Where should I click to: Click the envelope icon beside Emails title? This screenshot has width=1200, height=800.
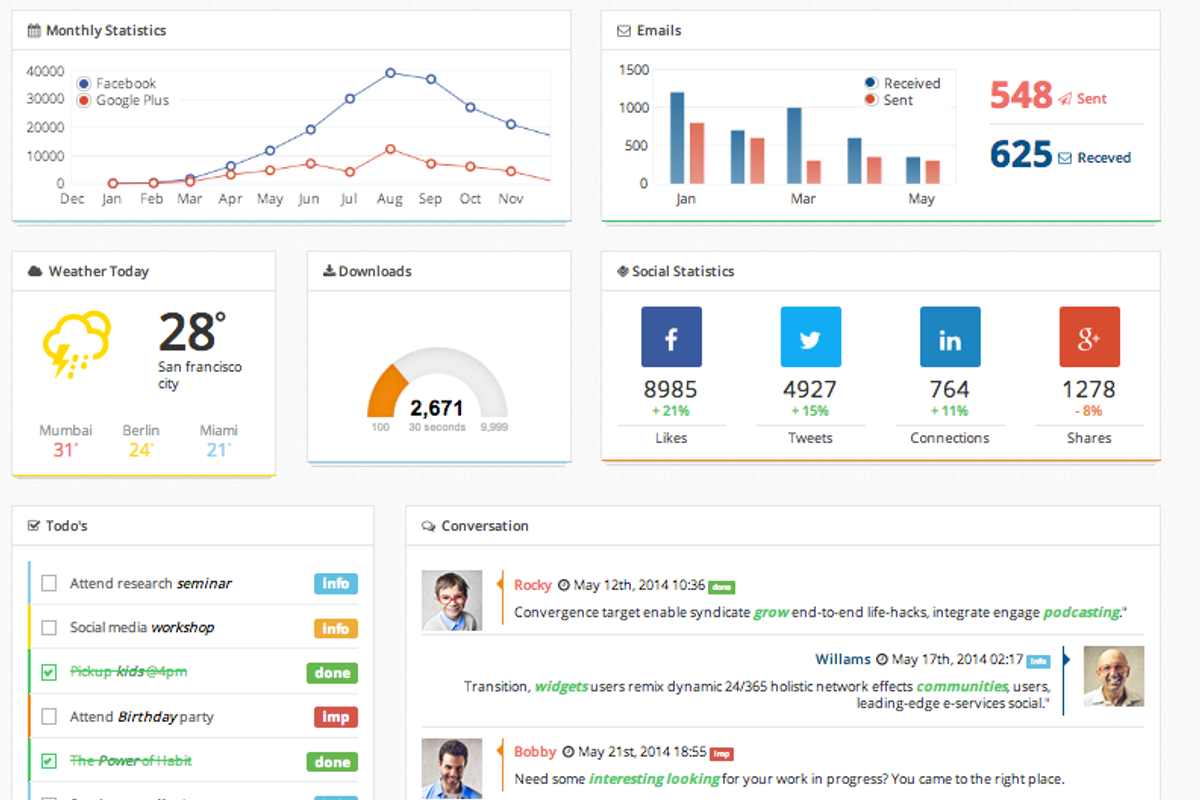coord(624,31)
